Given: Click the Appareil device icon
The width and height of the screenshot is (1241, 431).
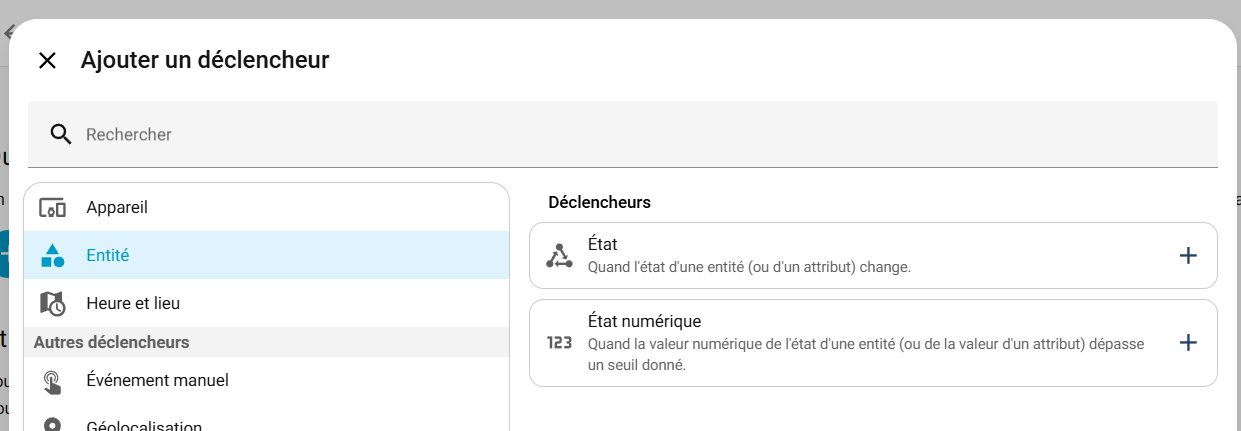Looking at the screenshot, I should [x=53, y=208].
